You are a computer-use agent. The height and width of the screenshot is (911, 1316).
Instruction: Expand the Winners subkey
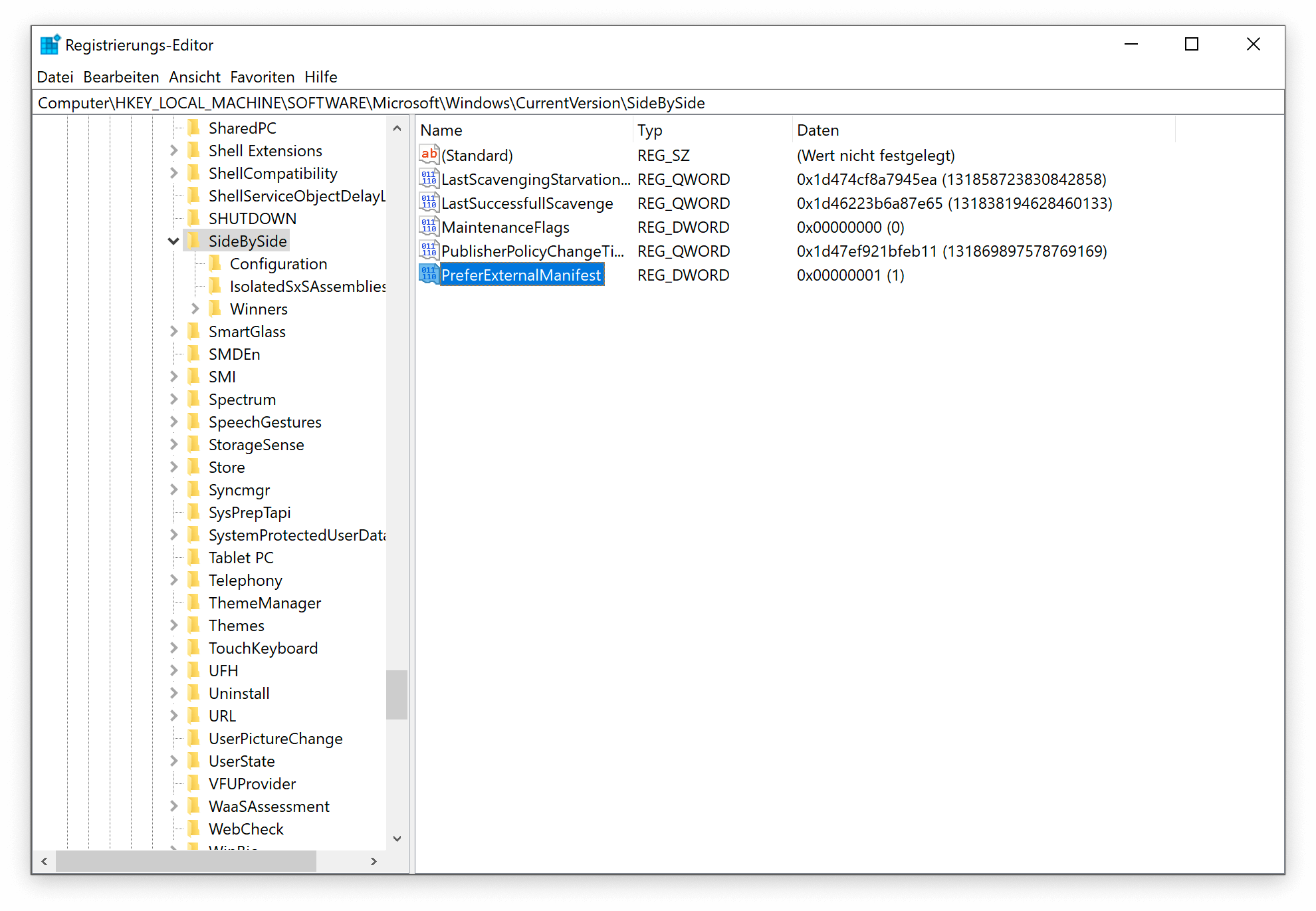click(x=195, y=309)
